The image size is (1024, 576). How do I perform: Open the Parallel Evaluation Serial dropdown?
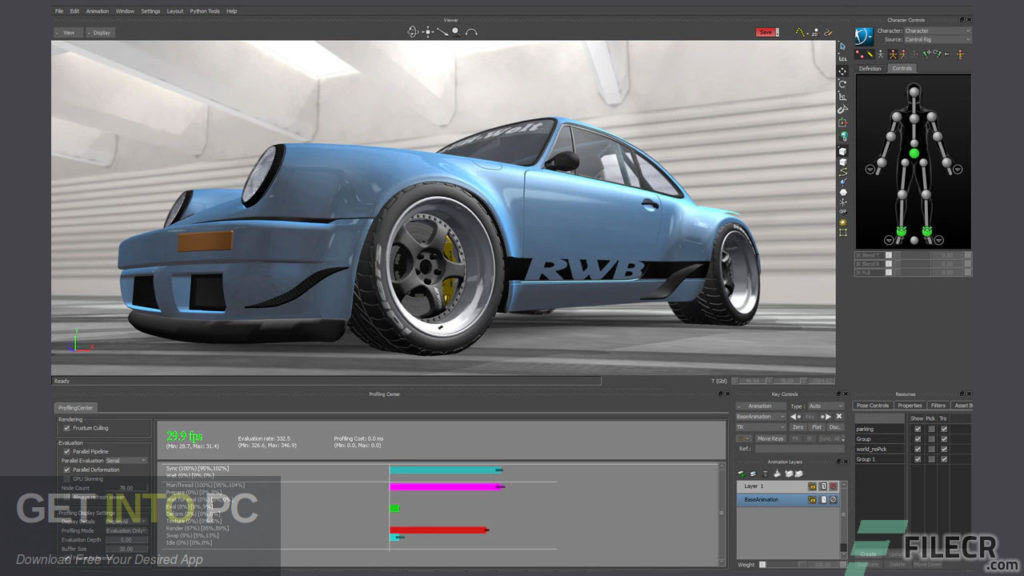click(126, 460)
